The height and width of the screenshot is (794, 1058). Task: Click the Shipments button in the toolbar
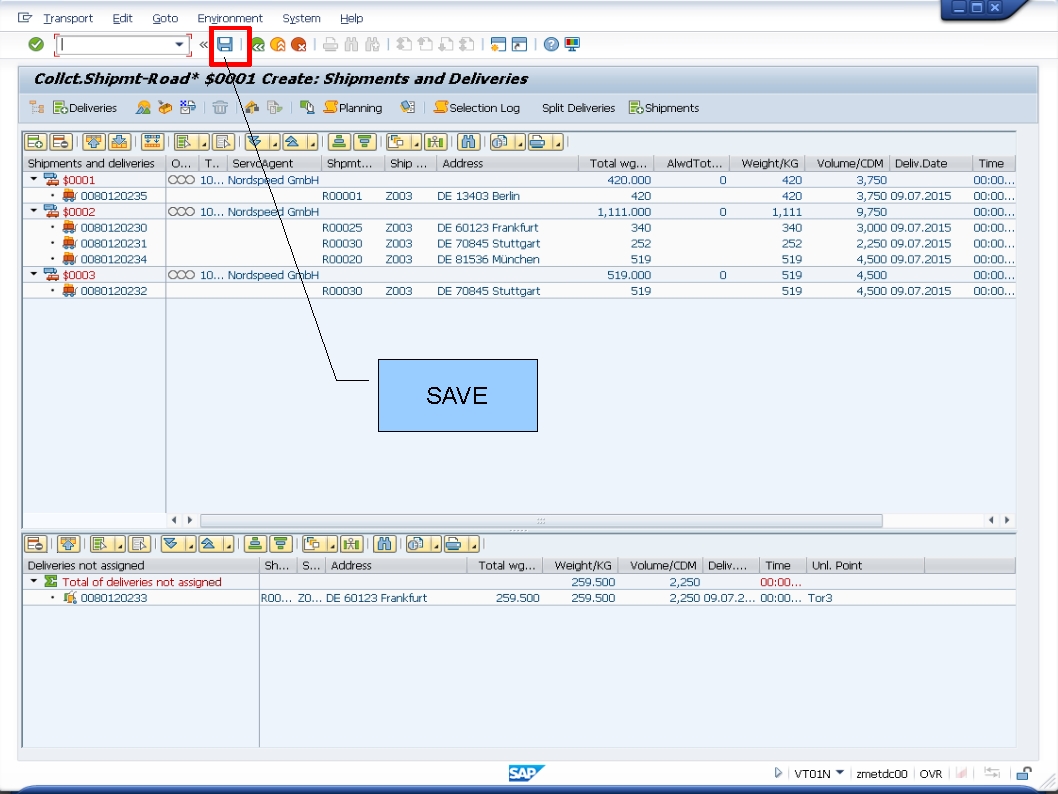pyautogui.click(x=663, y=107)
